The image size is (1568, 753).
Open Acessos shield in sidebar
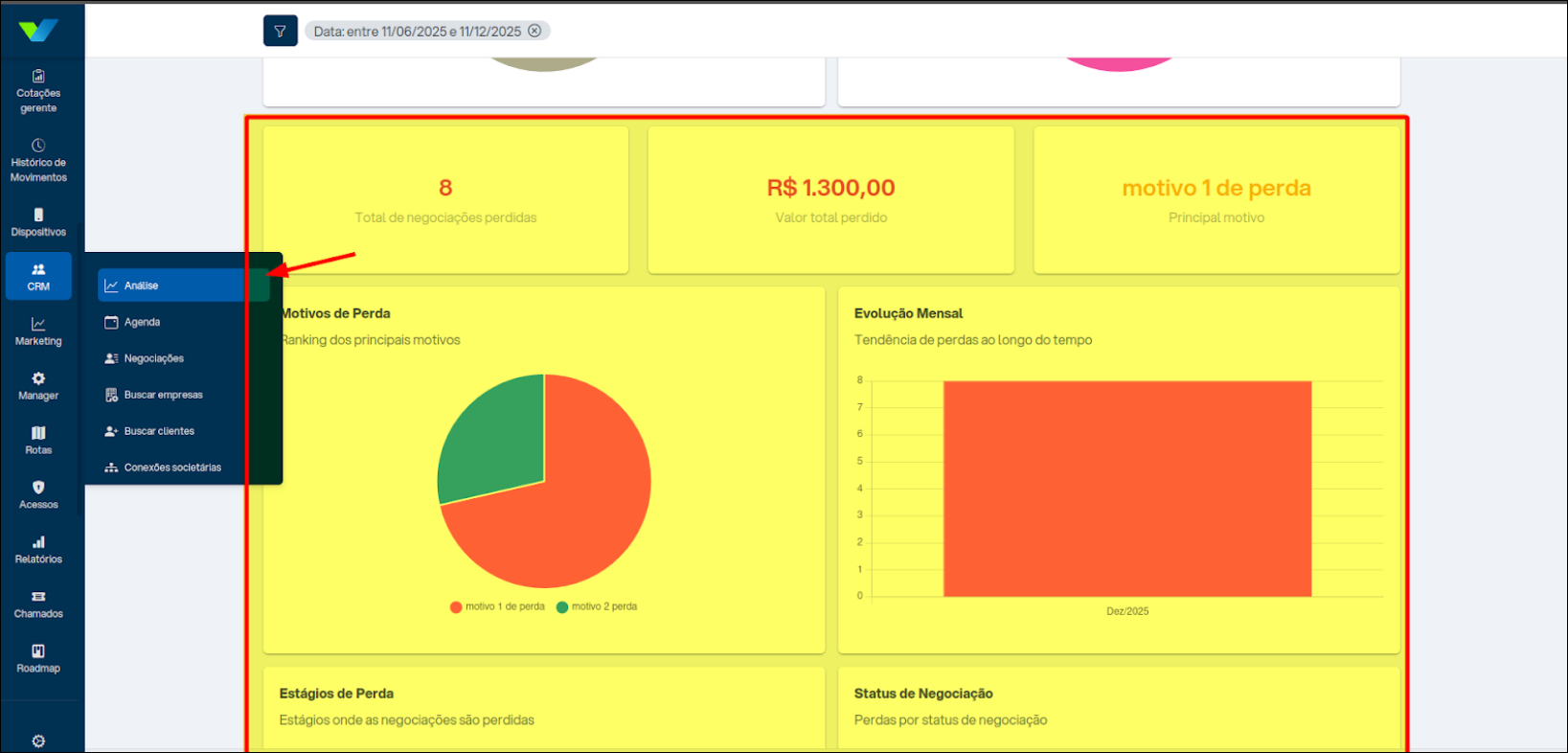38,495
